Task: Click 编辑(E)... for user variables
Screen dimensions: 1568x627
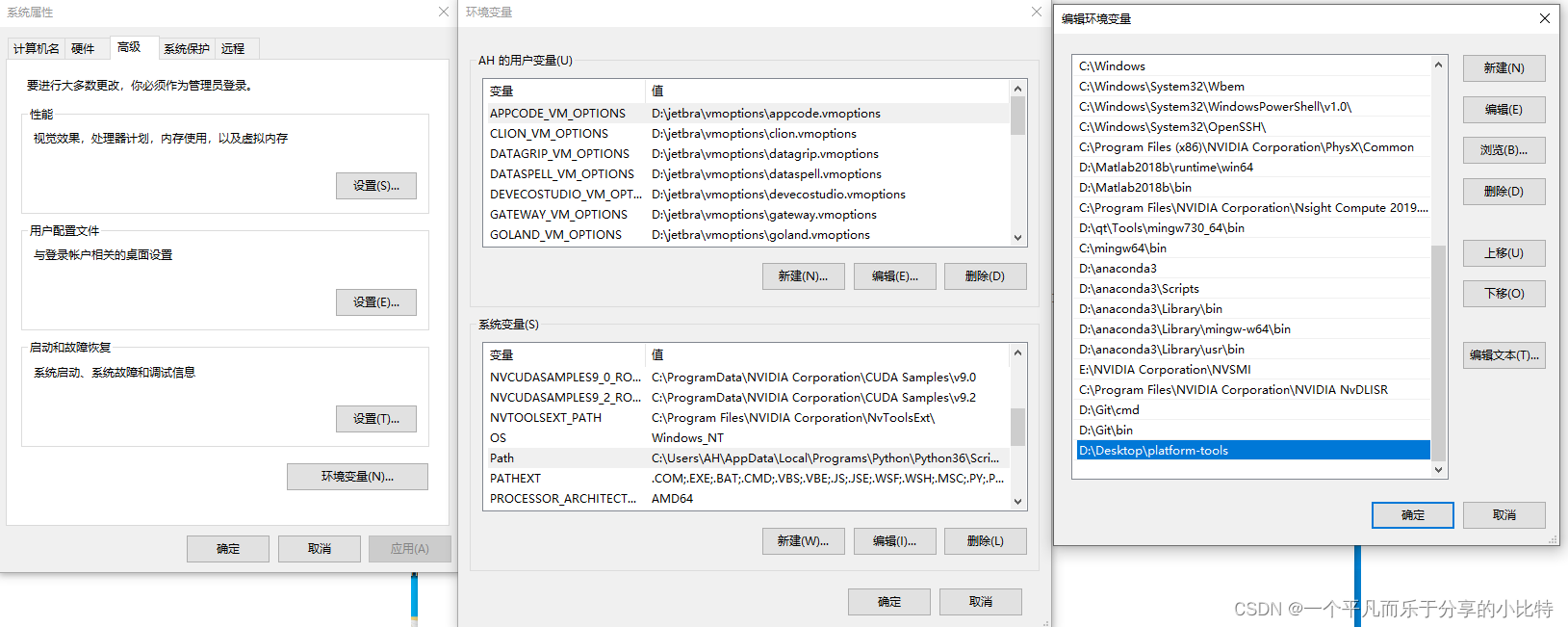Action: point(895,276)
